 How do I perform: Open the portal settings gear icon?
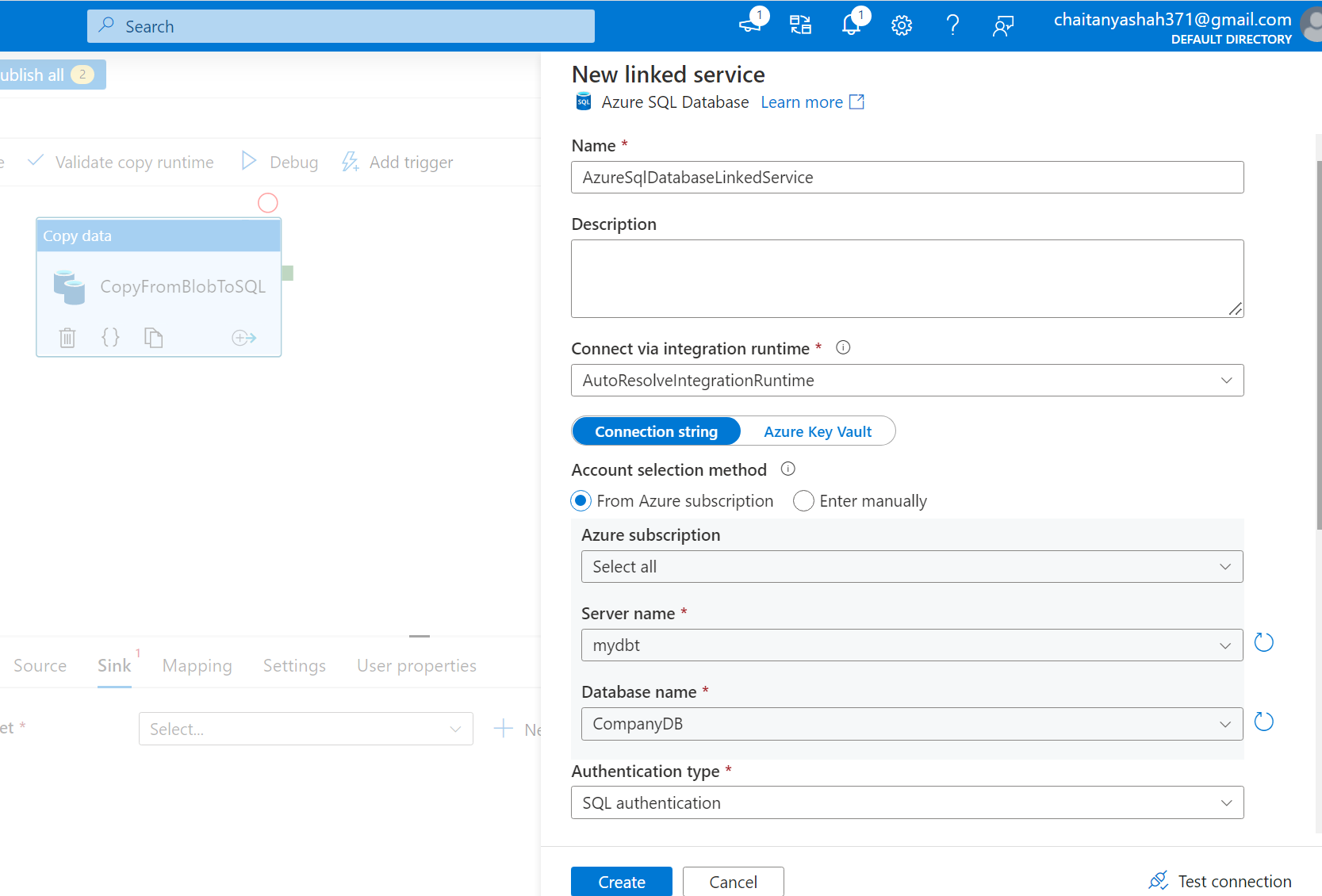coord(902,25)
